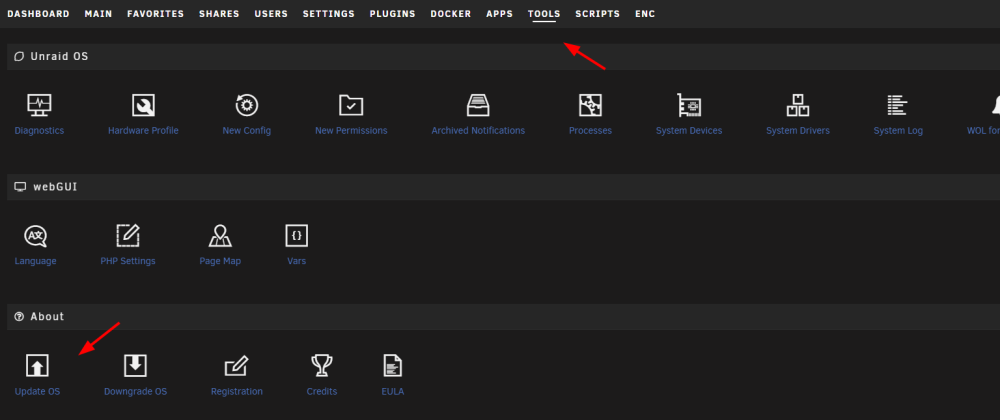Click the About section header

point(503,317)
